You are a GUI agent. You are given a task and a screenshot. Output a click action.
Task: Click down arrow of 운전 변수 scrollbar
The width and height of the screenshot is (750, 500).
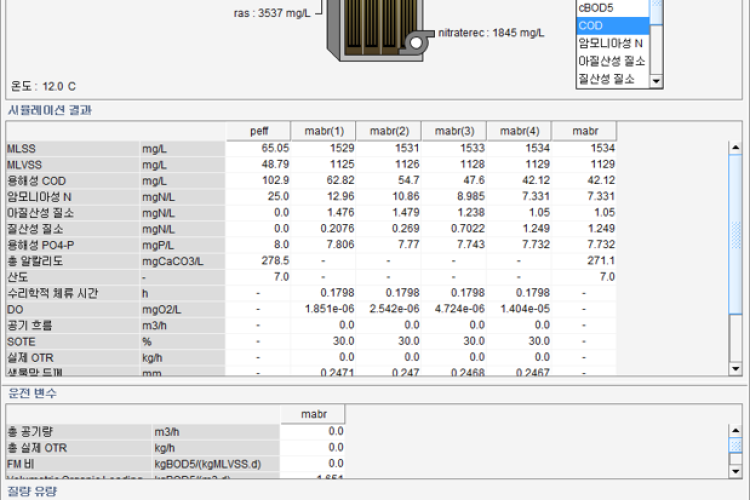pyautogui.click(x=735, y=471)
